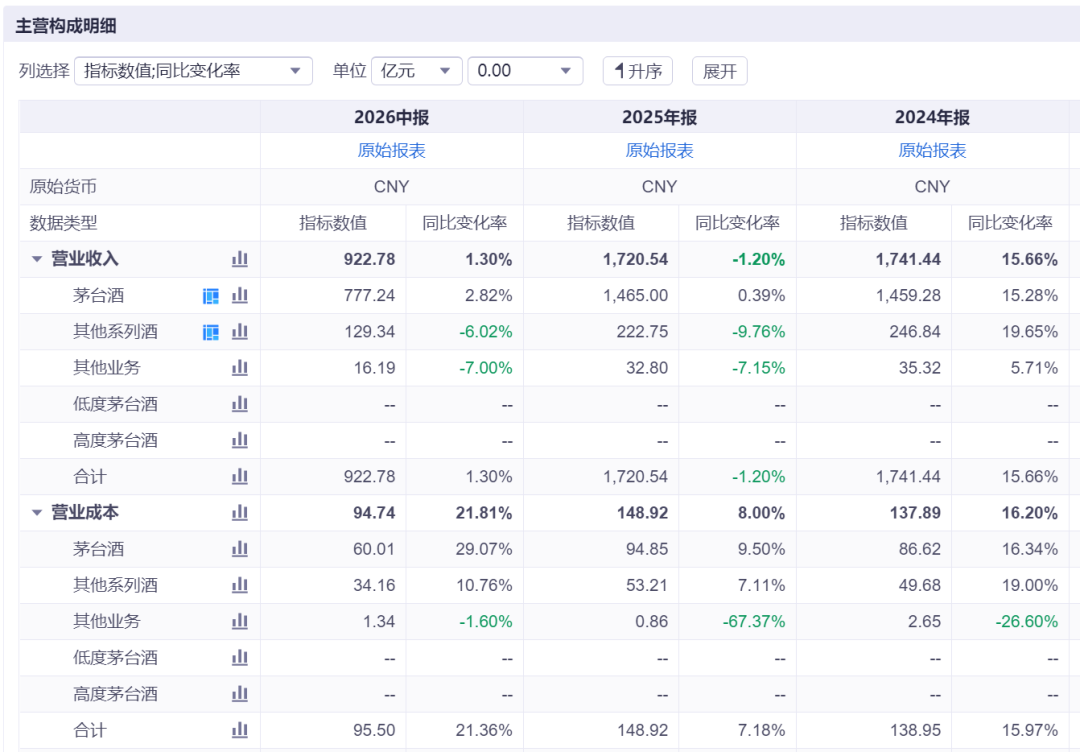The height and width of the screenshot is (752, 1080).
Task: Open the blue breakdown table icon for 茅台酒
Action: pyautogui.click(x=211, y=296)
